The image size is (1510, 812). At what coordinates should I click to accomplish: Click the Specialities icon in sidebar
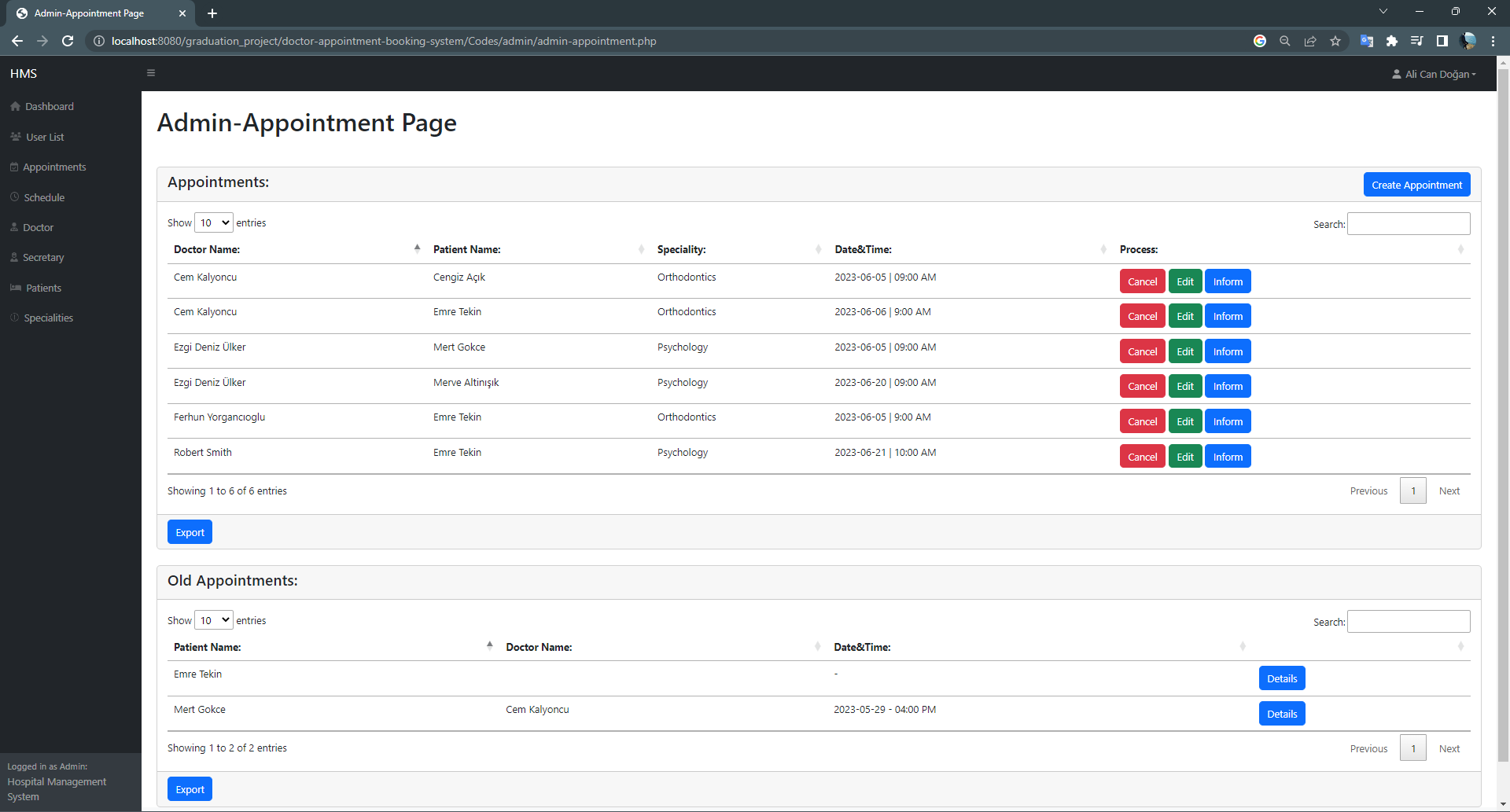pos(13,318)
